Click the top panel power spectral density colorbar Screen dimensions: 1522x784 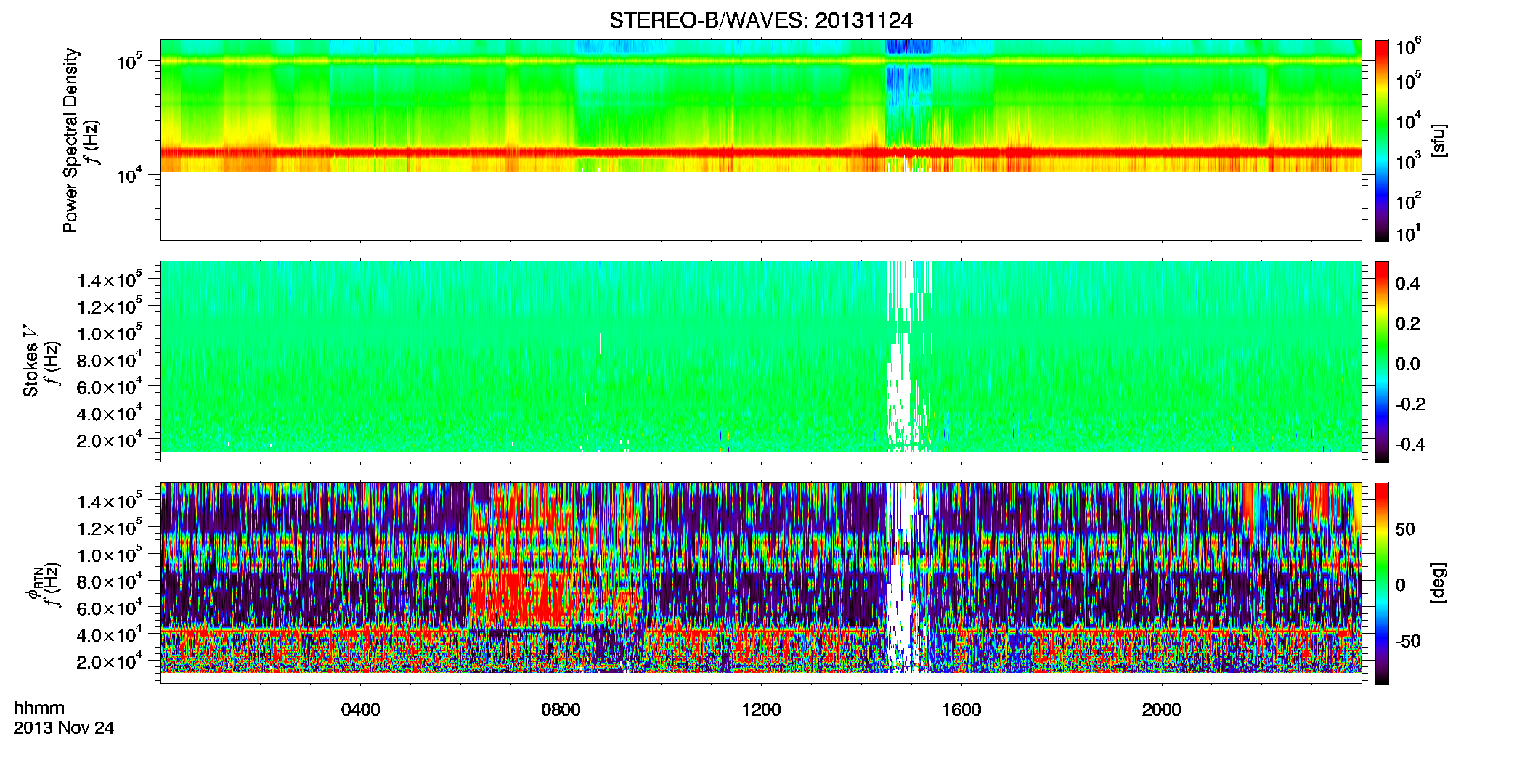(x=1382, y=140)
